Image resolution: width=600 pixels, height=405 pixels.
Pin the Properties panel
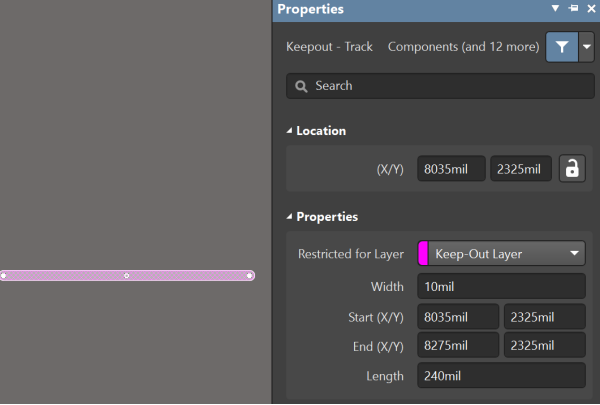click(x=573, y=9)
